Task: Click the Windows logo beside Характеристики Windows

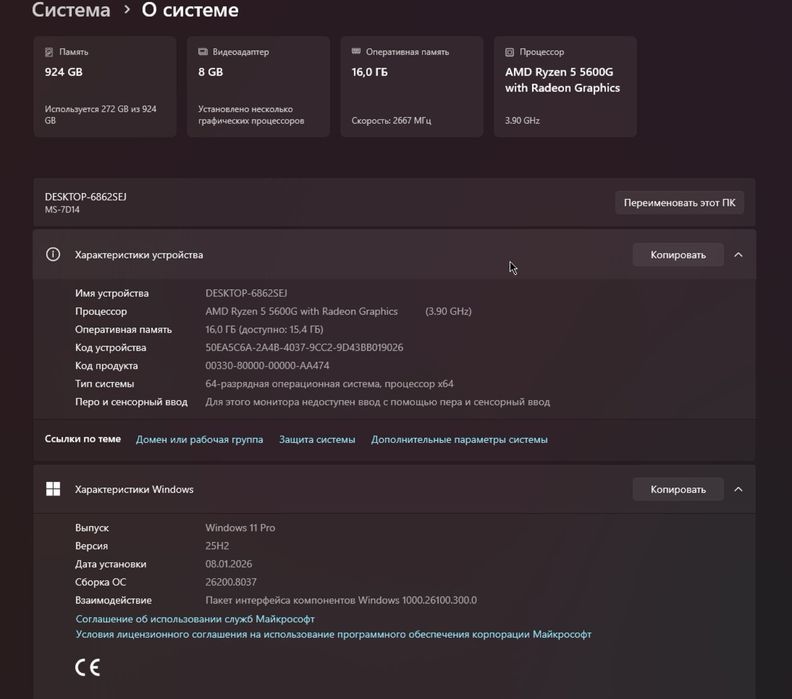Action: click(54, 489)
